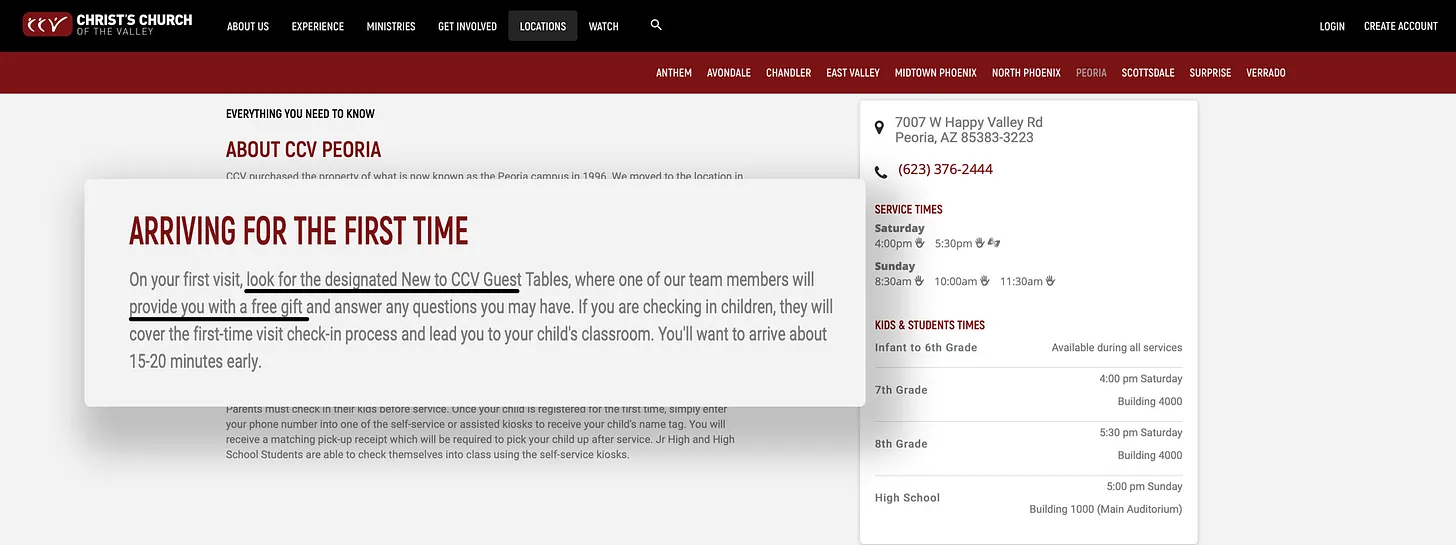This screenshot has height=545, width=1456.
Task: Click the 7007 W Happy Valley Rd address
Action: 968,130
